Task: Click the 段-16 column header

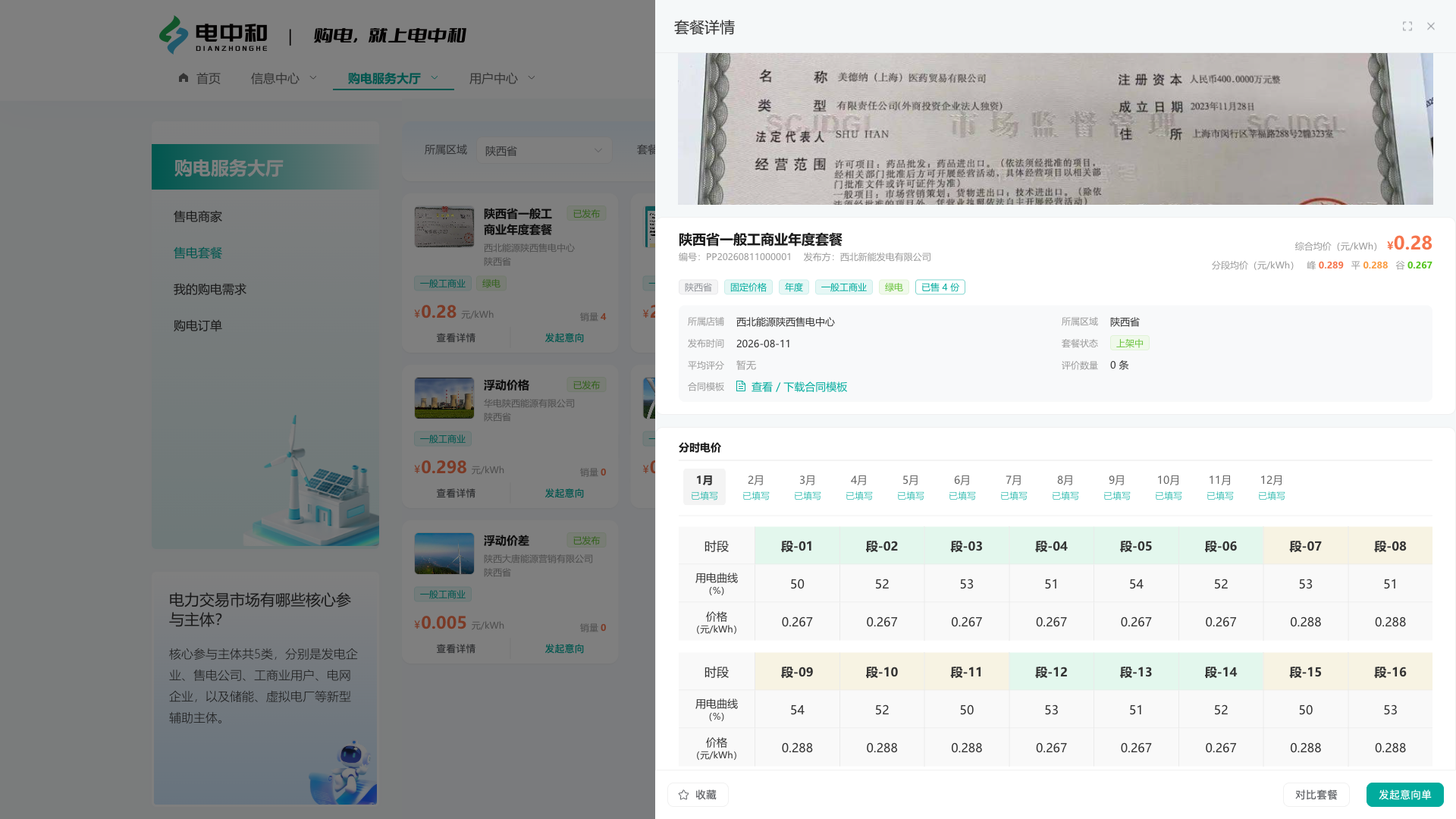Action: coord(1390,672)
